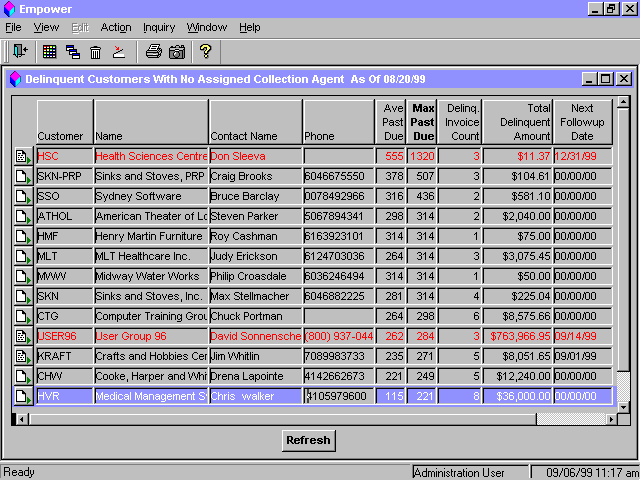640x480 pixels.
Task: Click the $36,000.00 amount cell
Action: (x=518, y=396)
